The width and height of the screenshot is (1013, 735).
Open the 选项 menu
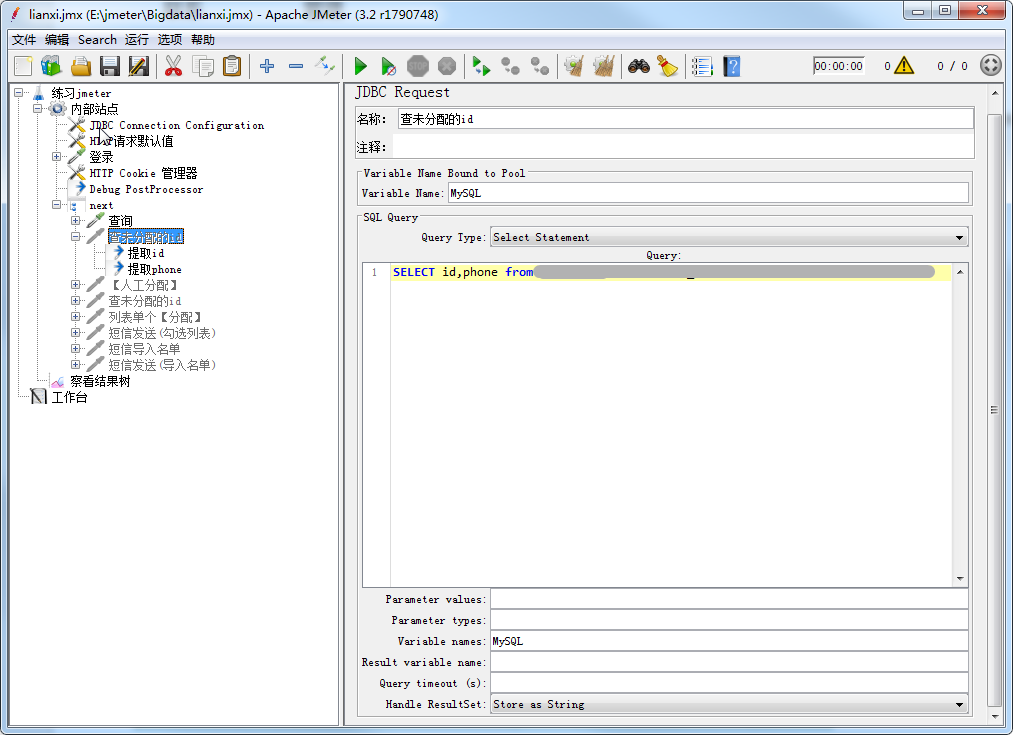(170, 40)
